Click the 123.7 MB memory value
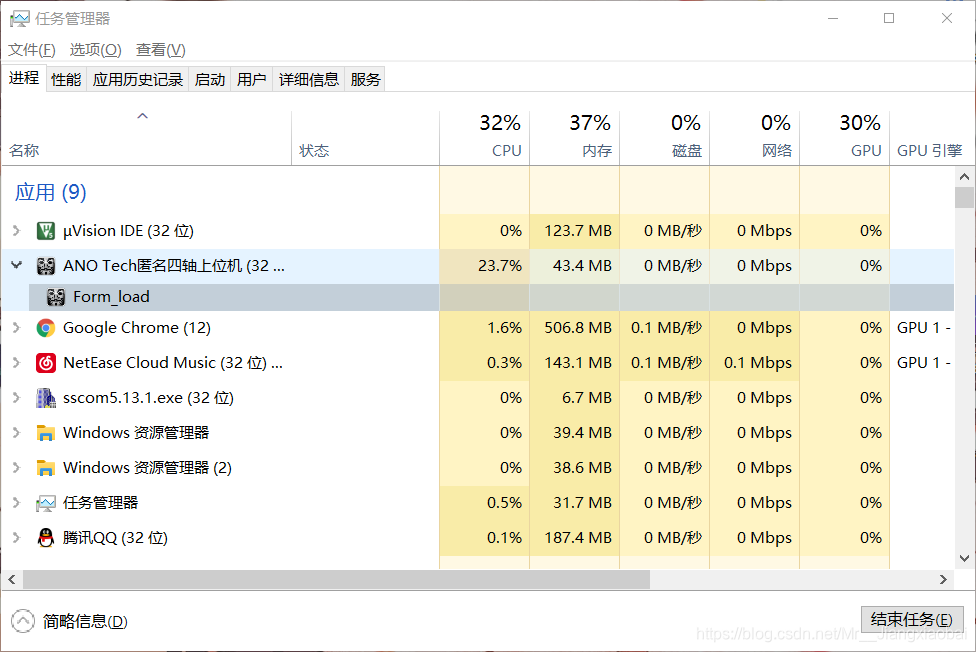Screen dimensions: 976x652 pos(578,231)
